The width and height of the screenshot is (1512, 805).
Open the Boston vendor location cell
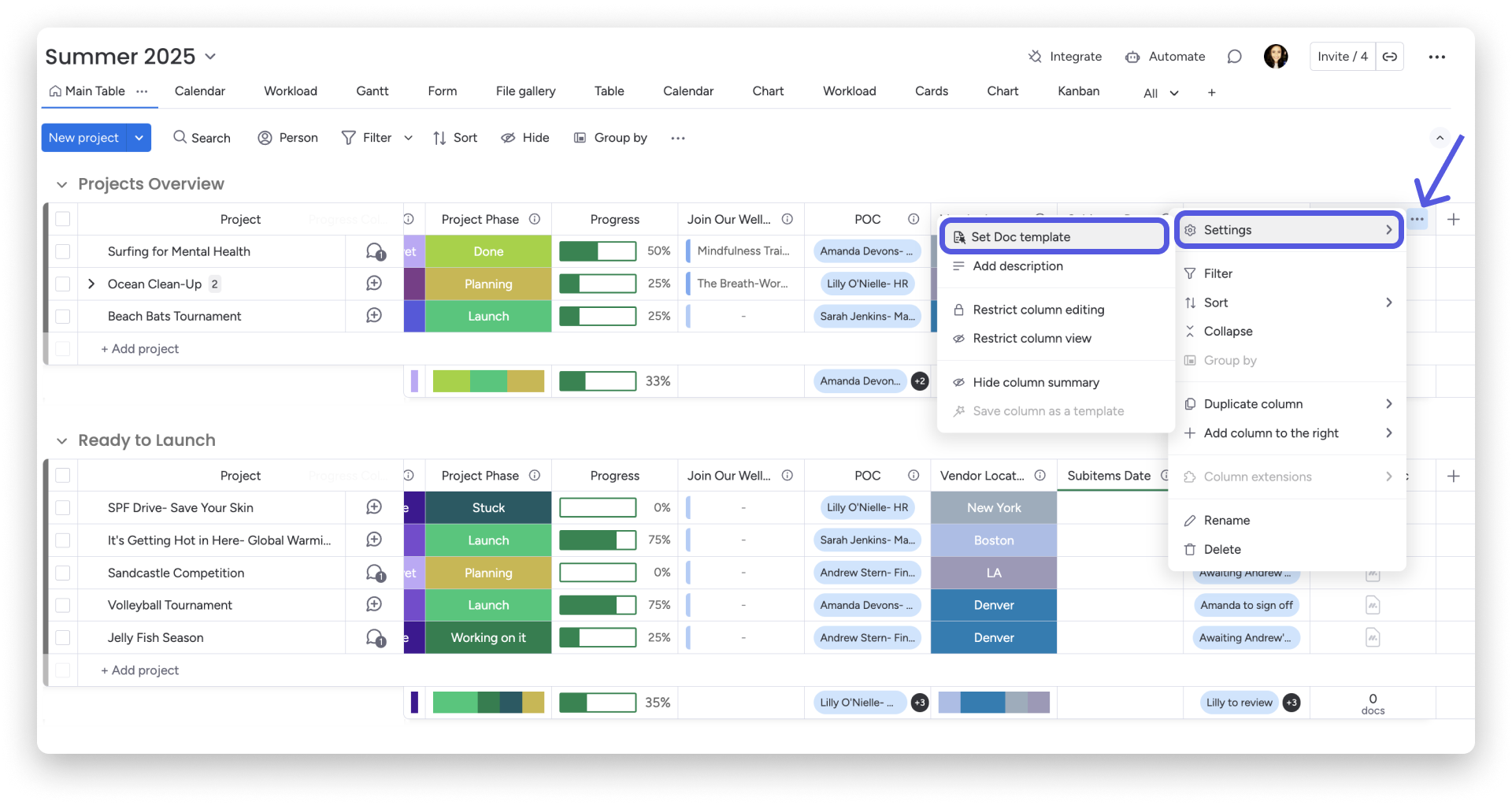coord(994,540)
